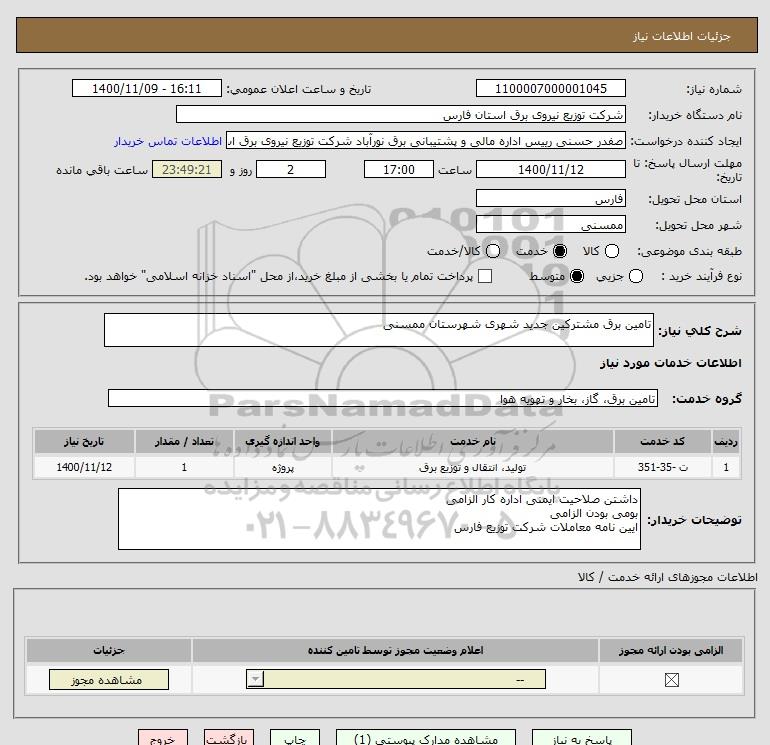
Task: Click the تعداد / مقدار column header
Action: tap(184, 441)
